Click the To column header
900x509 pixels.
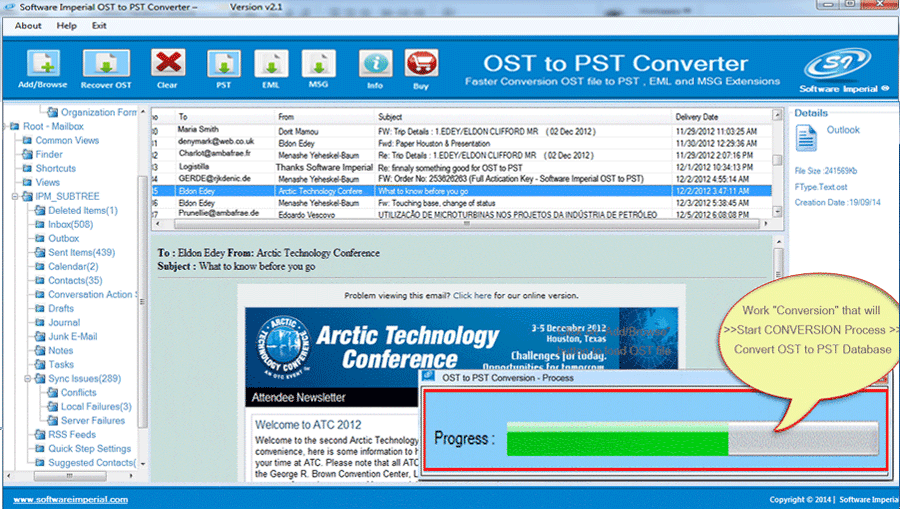pyautogui.click(x=224, y=116)
